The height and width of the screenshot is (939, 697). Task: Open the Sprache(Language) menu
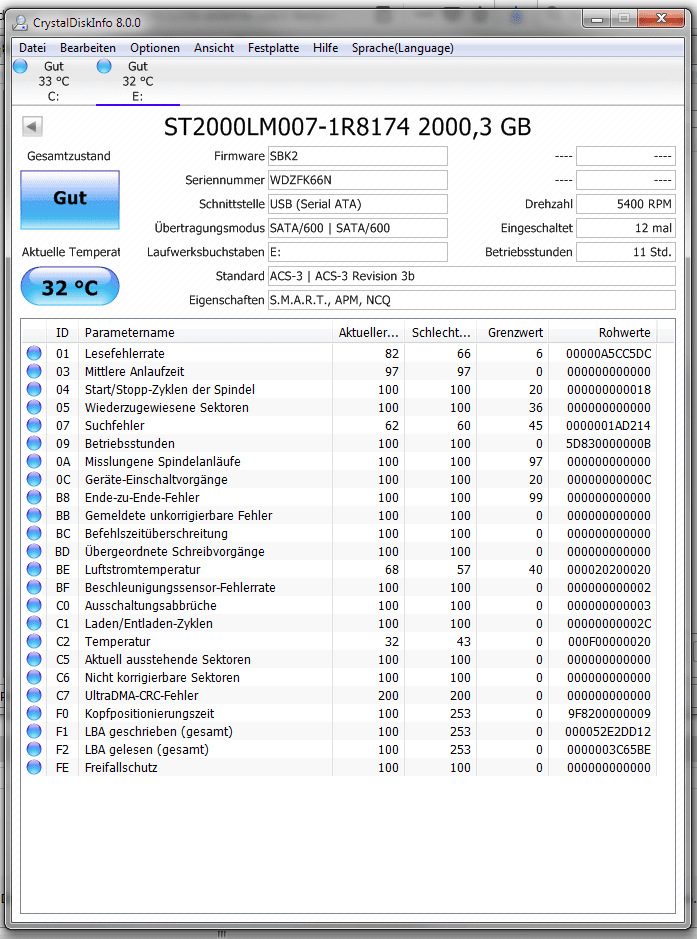(403, 48)
